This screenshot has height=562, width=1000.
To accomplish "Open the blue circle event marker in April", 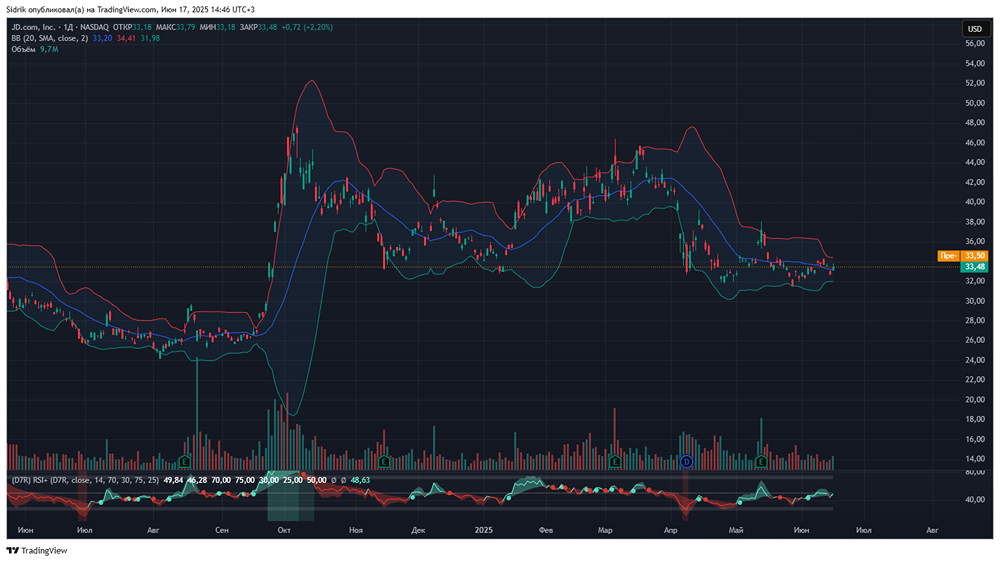I will coord(686,461).
